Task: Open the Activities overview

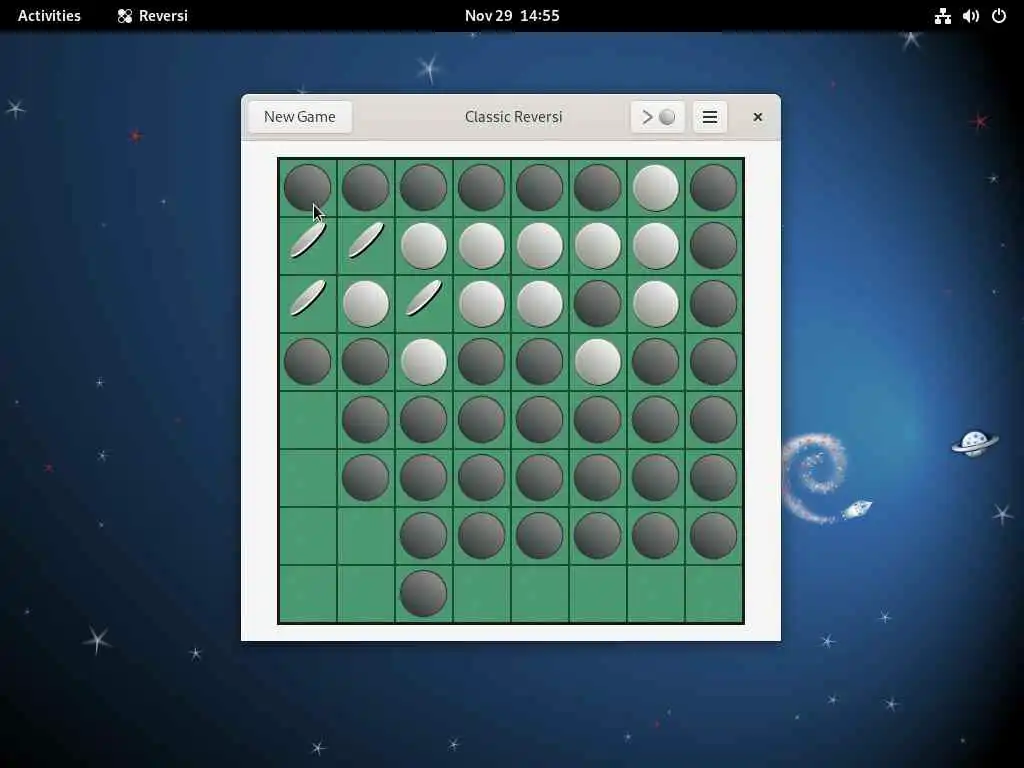Action: coord(49,16)
